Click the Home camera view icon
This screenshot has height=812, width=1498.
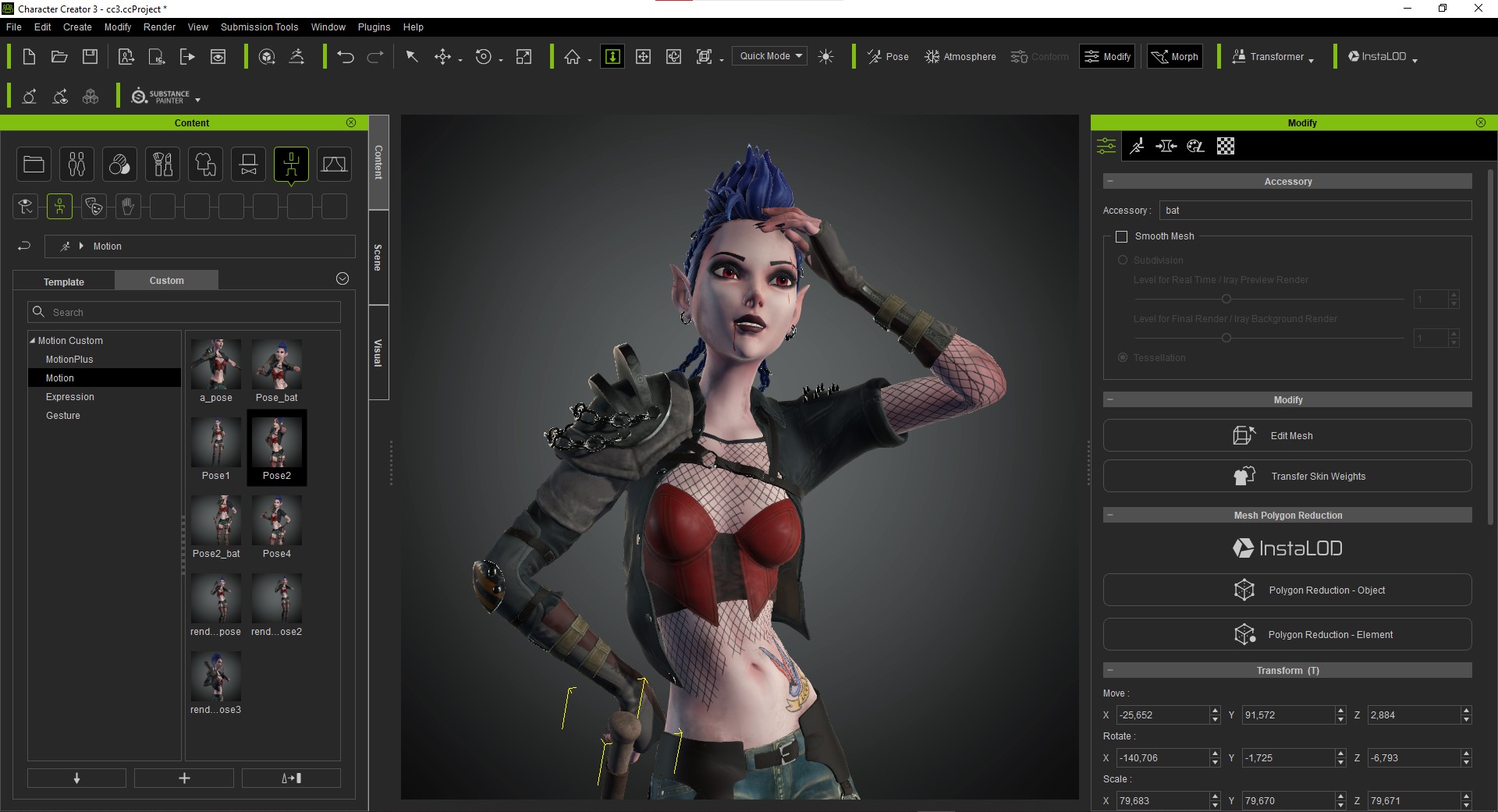pos(573,56)
